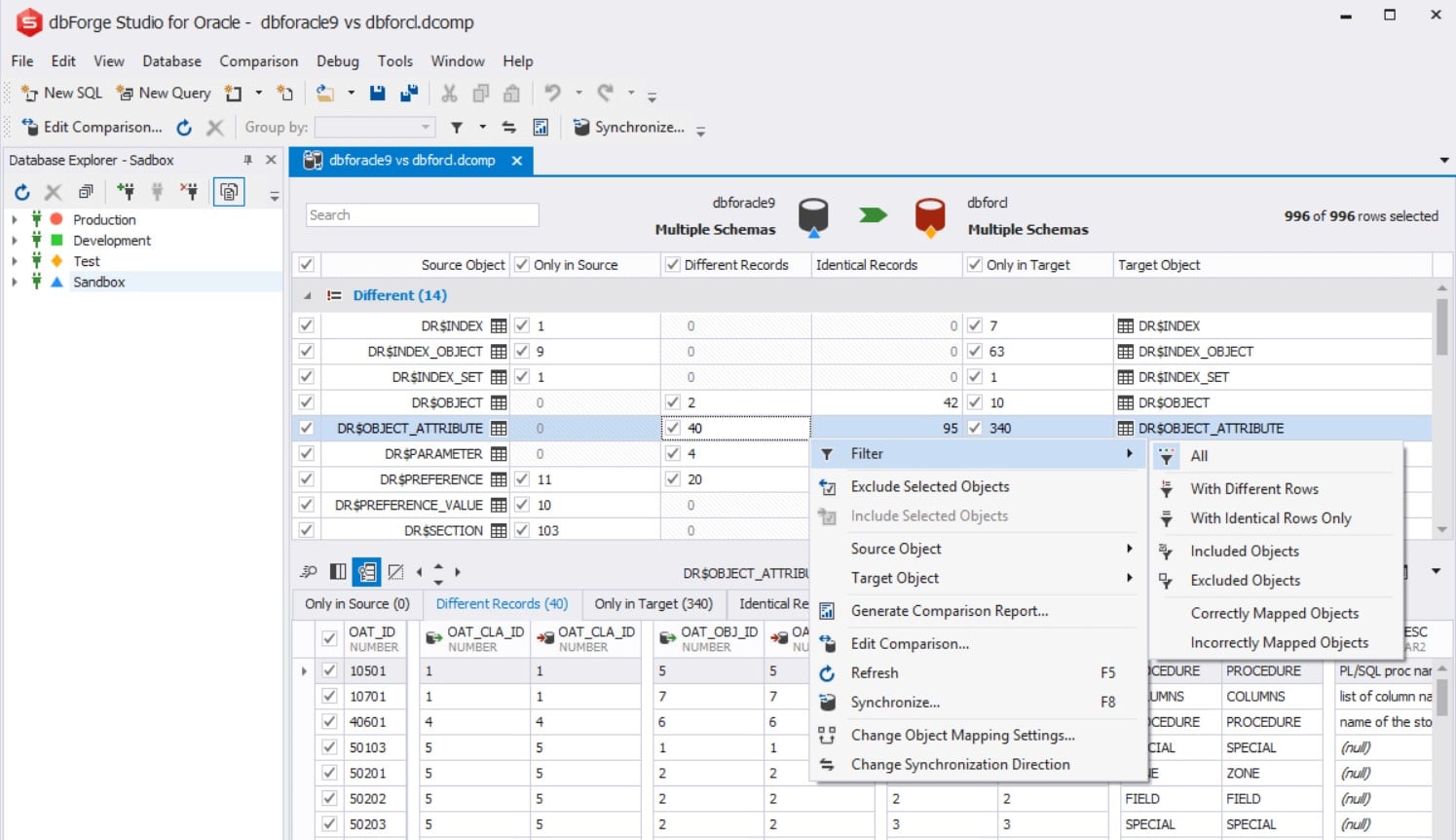The height and width of the screenshot is (840, 1456).
Task: Expand the Production connection node
Action: click(x=14, y=219)
